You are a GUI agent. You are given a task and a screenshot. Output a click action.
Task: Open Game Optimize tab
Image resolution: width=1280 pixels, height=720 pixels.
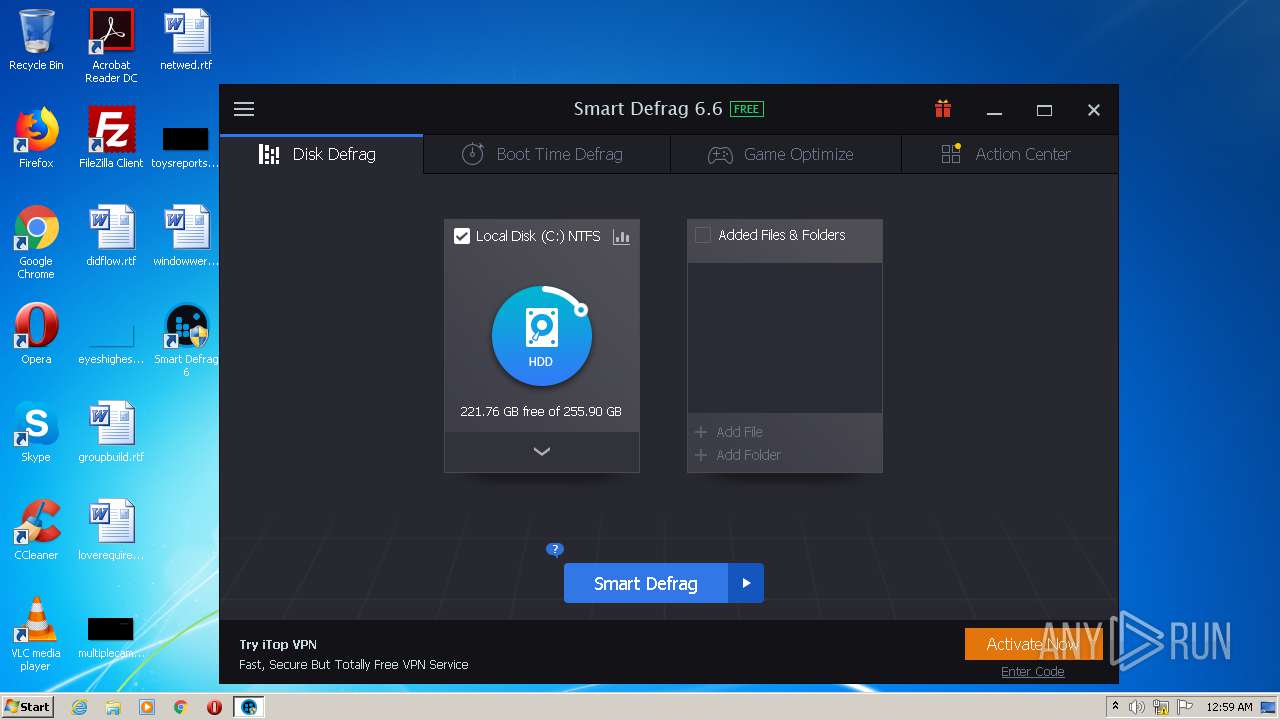pos(786,154)
